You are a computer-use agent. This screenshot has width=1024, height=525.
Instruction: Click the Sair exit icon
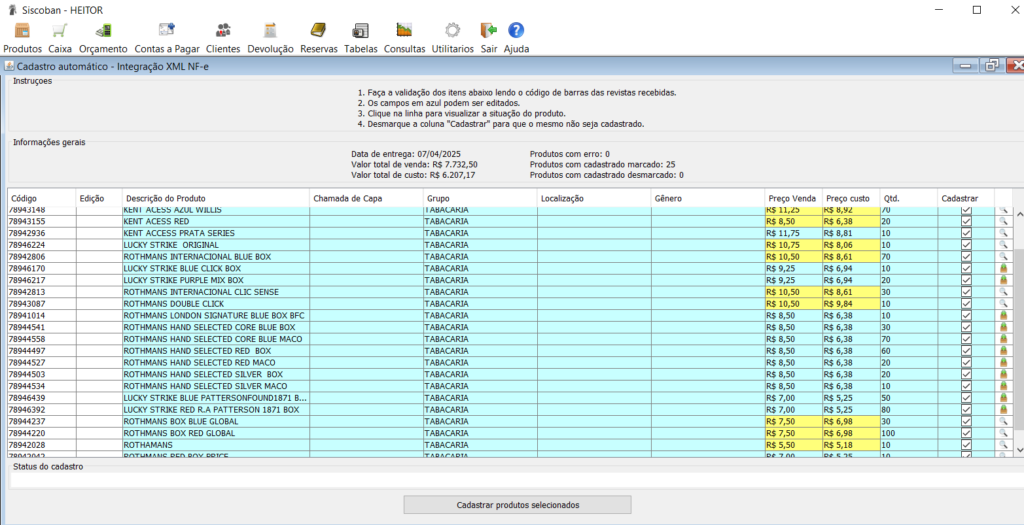click(488, 31)
